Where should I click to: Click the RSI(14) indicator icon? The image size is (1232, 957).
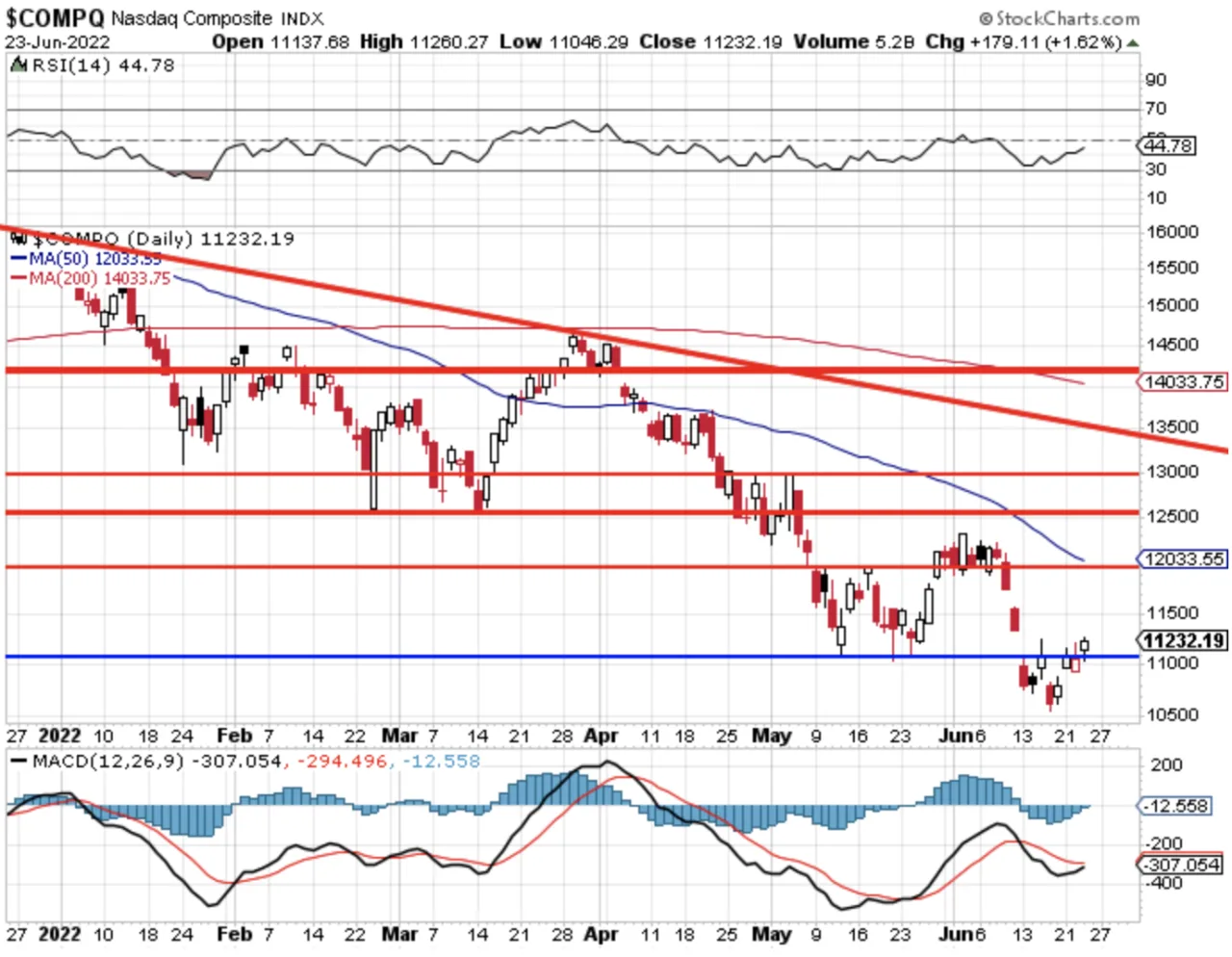(17, 65)
